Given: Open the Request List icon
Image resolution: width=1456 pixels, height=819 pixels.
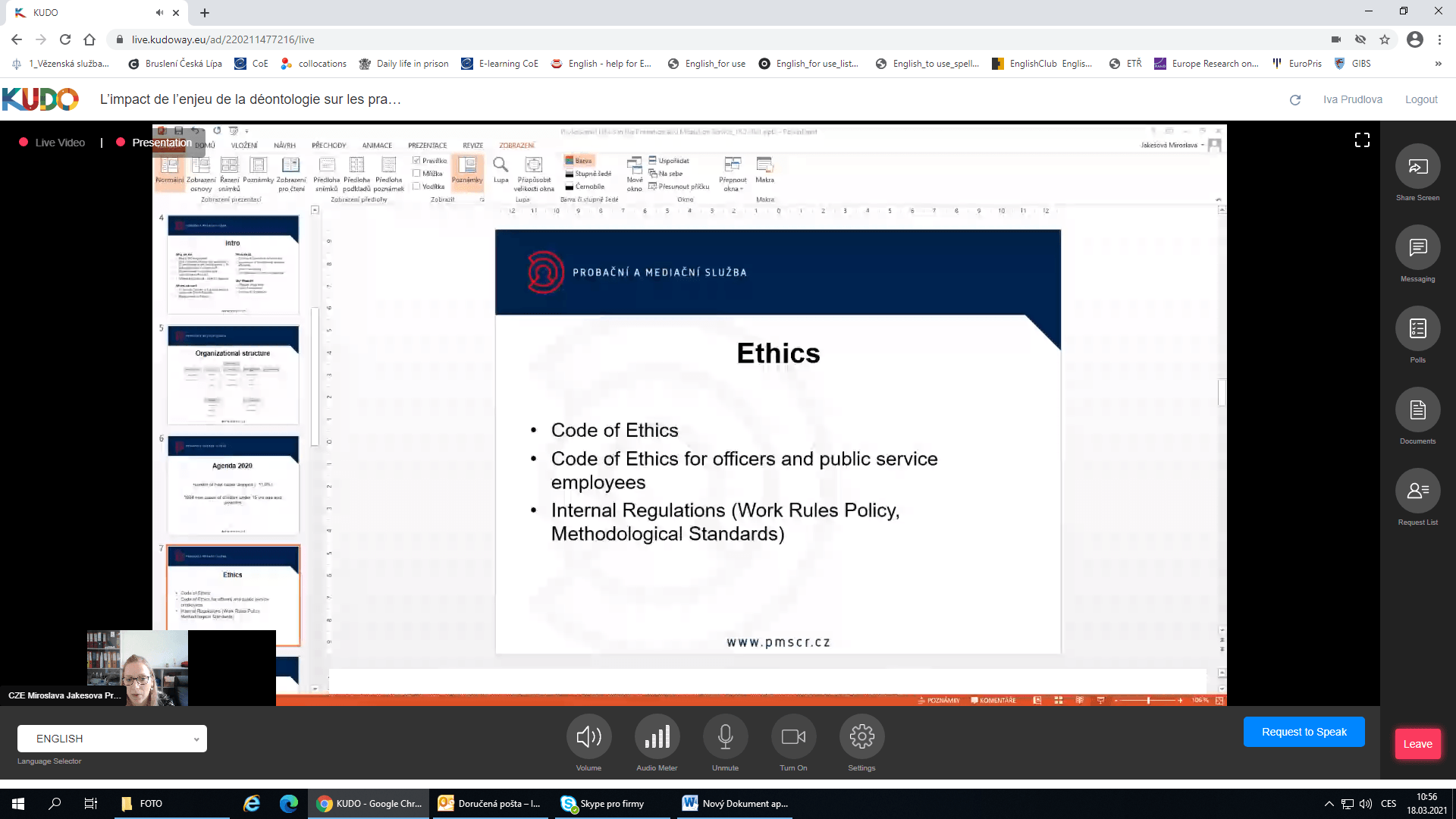Looking at the screenshot, I should pyautogui.click(x=1417, y=491).
